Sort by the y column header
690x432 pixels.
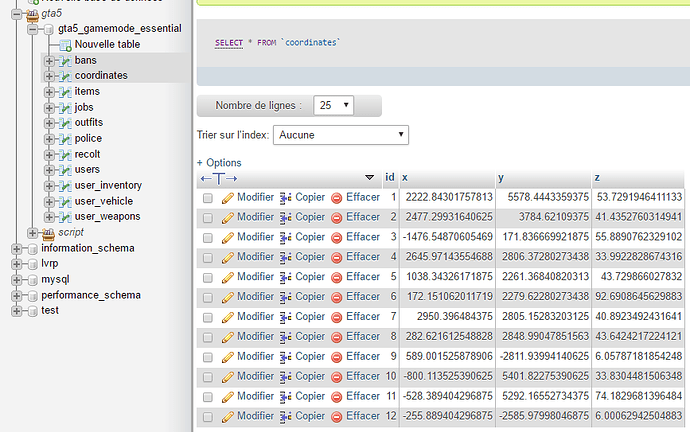[501, 178]
